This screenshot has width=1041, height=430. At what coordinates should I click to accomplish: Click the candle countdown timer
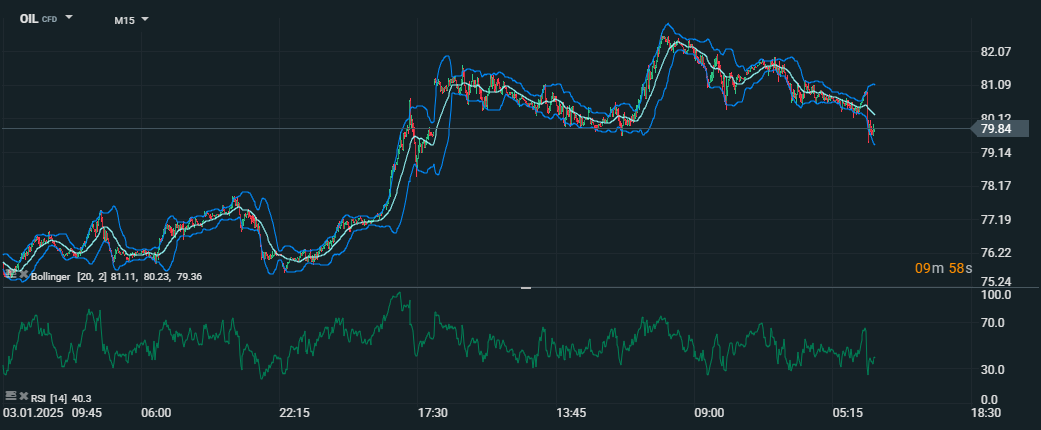point(943,268)
